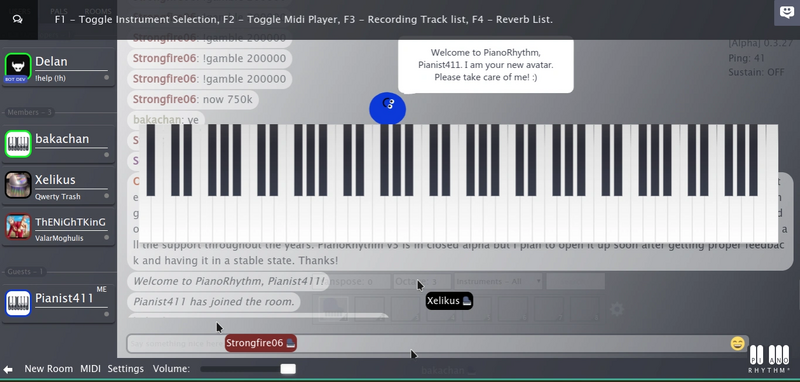Click the Pianist411 username in user list
The height and width of the screenshot is (382, 800).
(64, 298)
